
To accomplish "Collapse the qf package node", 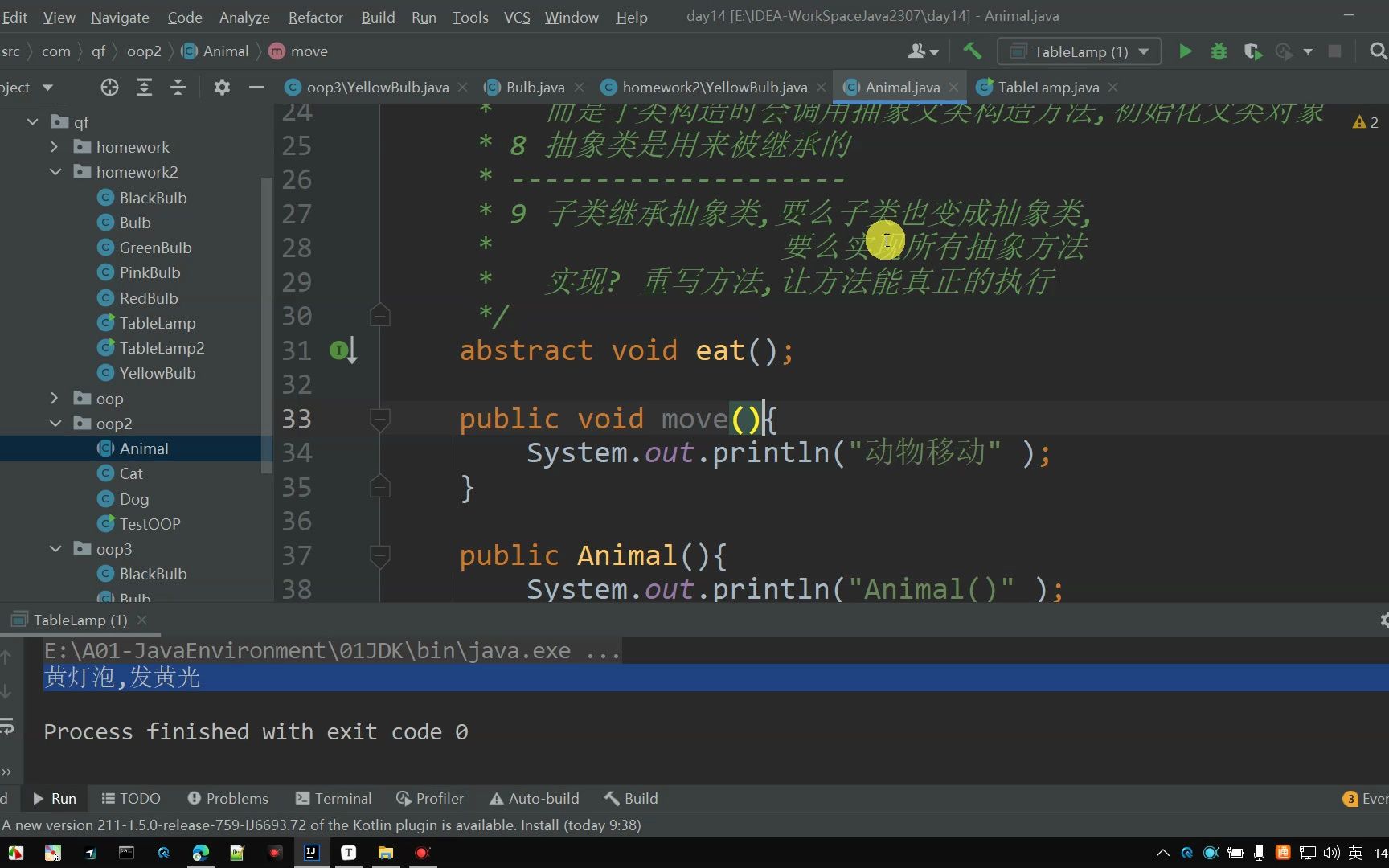I will coord(32,122).
